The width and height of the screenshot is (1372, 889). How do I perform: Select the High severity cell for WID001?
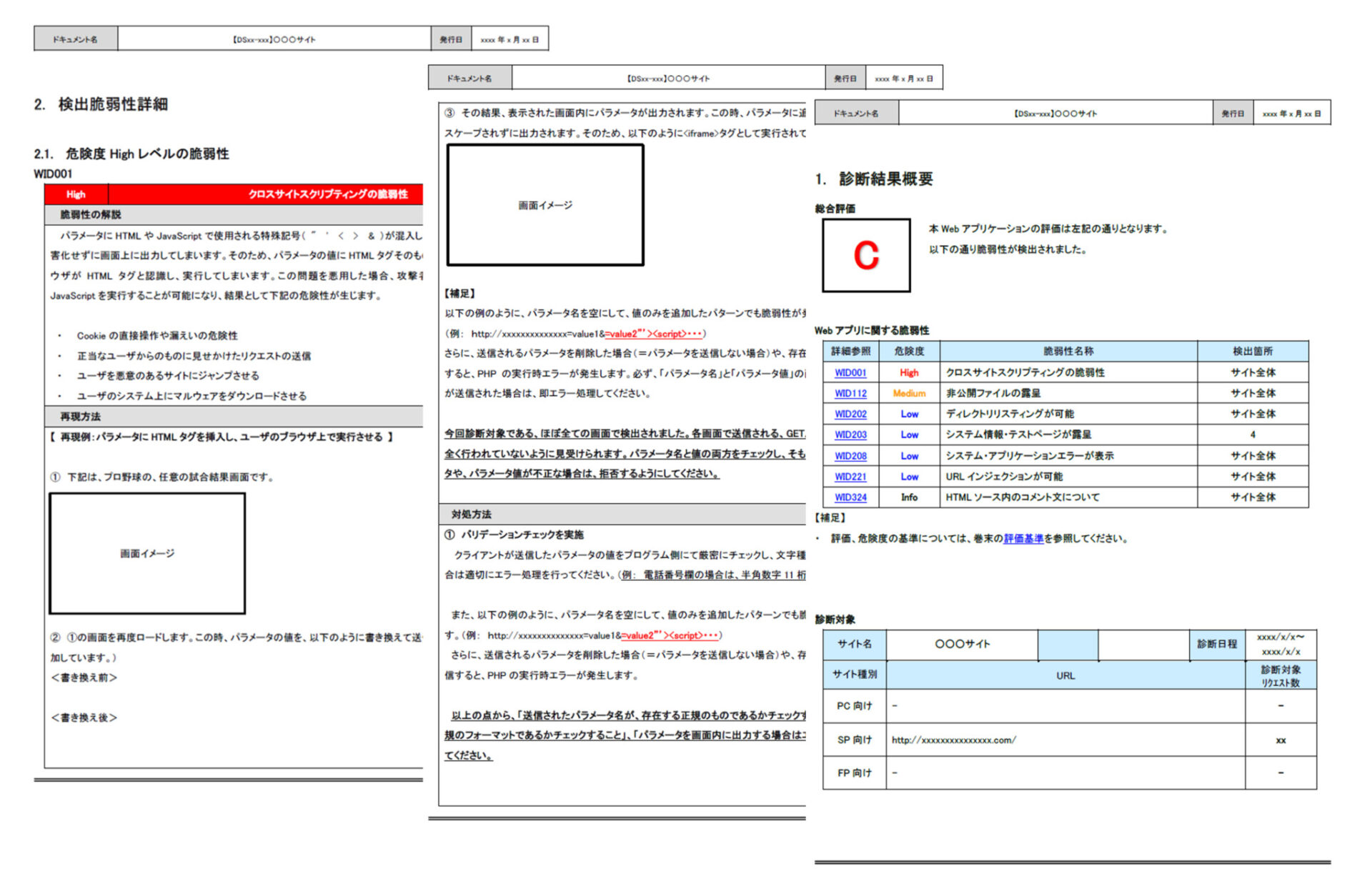click(x=909, y=372)
